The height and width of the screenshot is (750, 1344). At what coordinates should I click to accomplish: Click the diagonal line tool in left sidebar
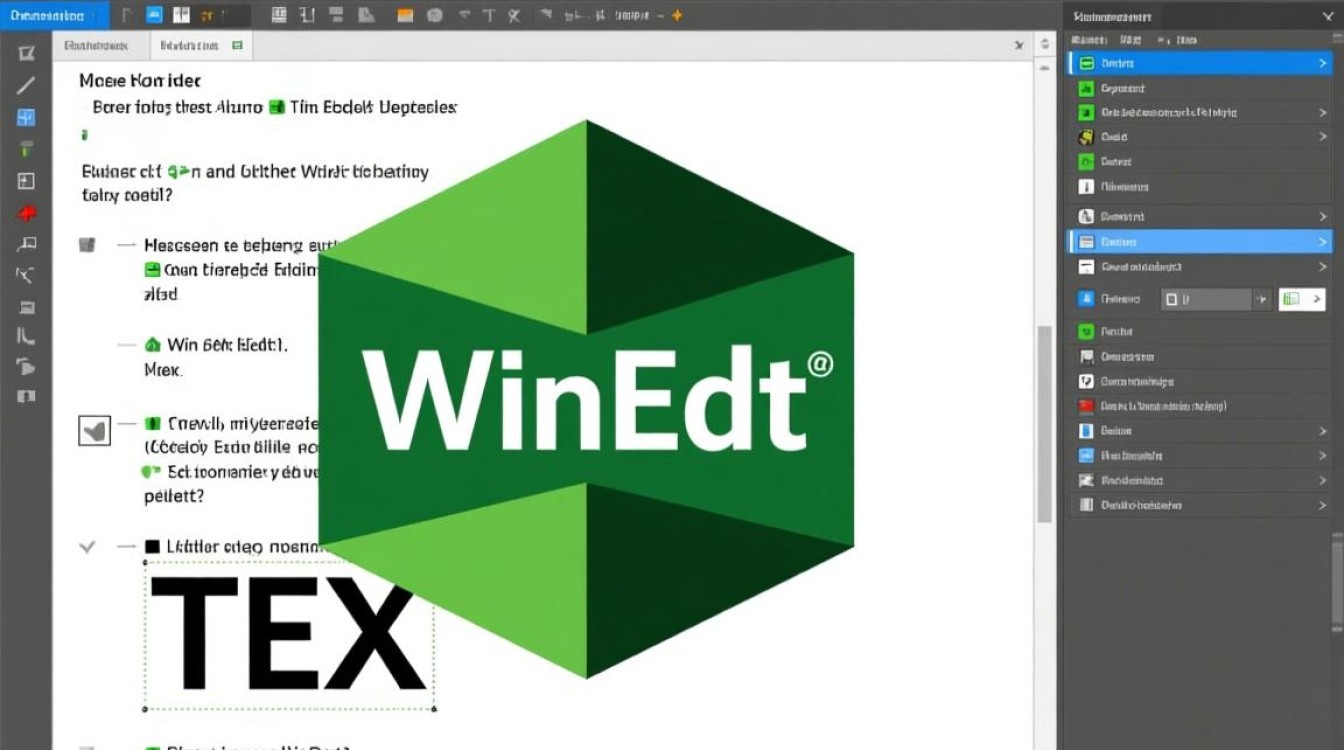[x=26, y=85]
